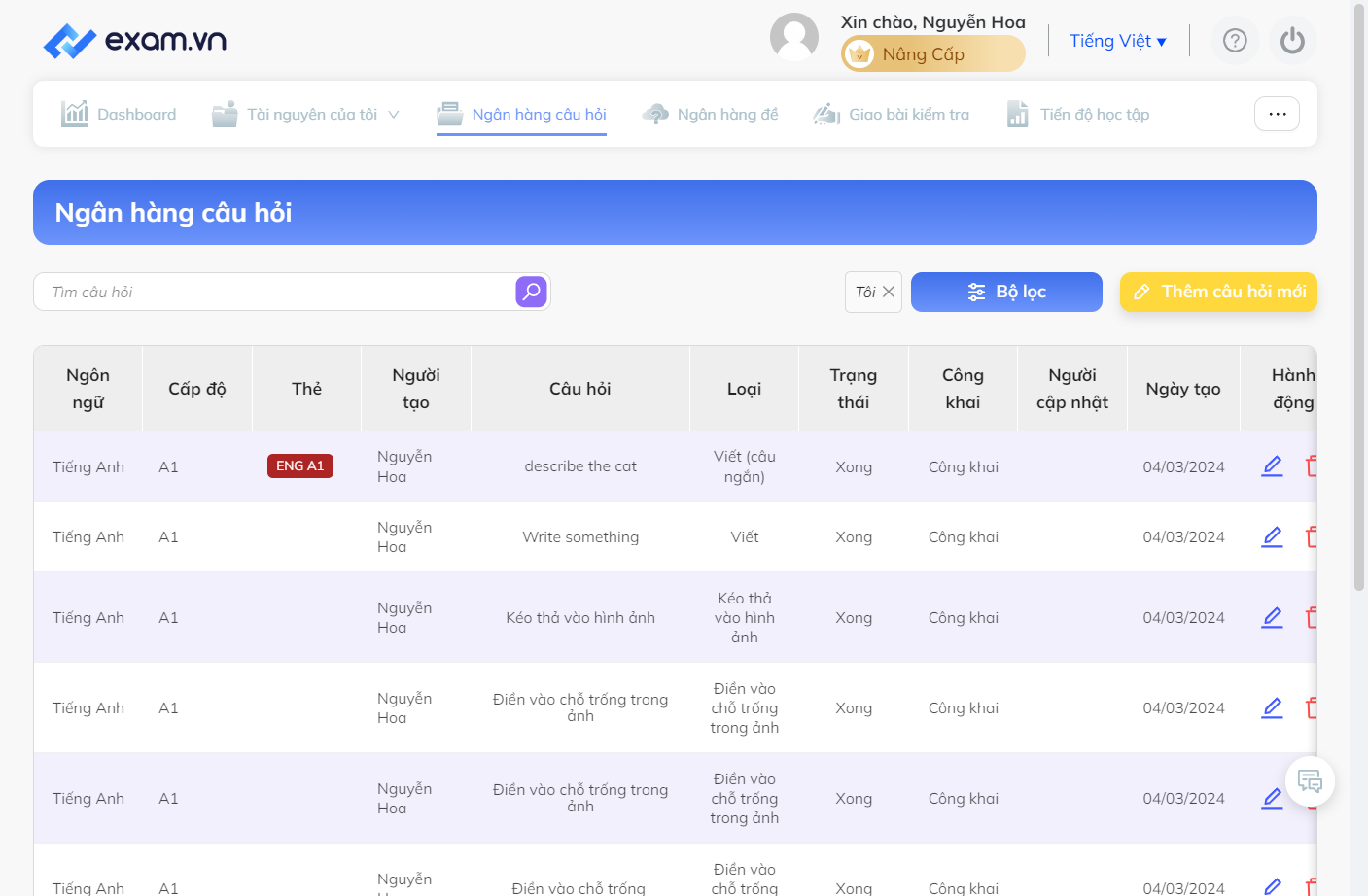Open the 'Giao bài kiểm tra' tab
This screenshot has height=896, width=1368.
coord(892,115)
